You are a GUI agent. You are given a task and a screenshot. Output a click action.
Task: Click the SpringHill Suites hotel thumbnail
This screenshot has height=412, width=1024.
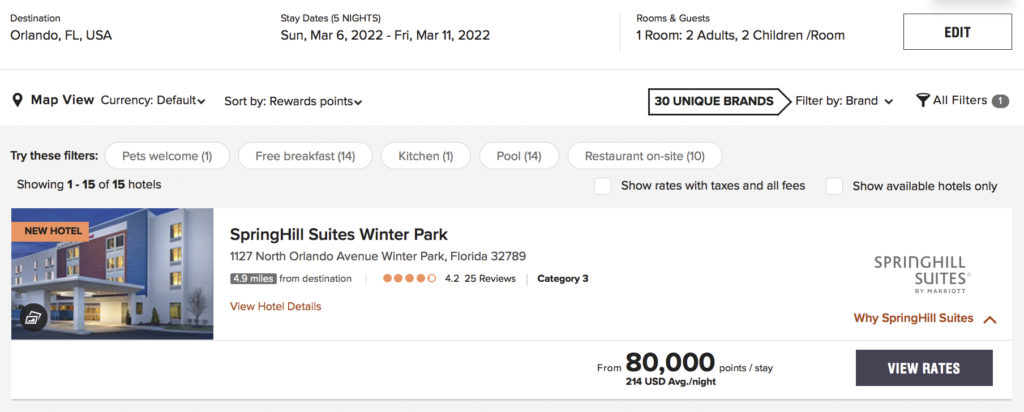112,274
